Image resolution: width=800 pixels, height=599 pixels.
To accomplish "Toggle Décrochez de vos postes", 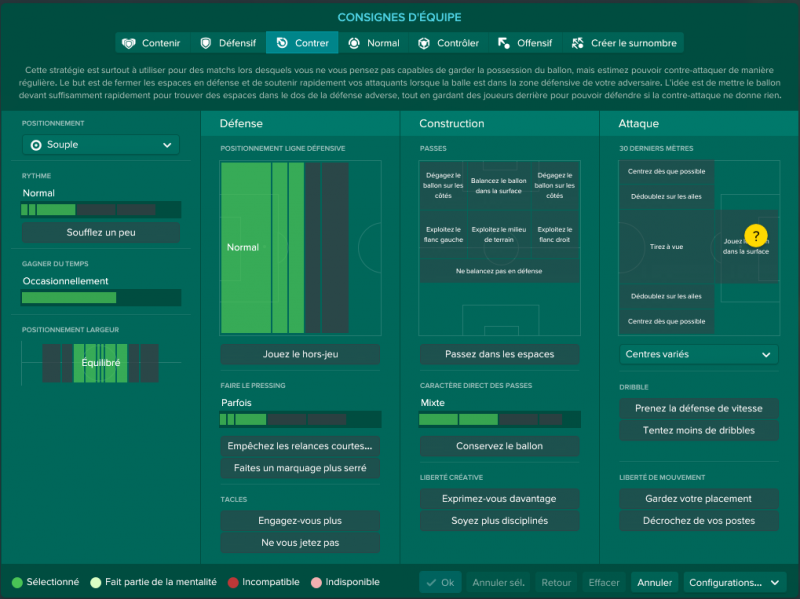I will tap(698, 520).
